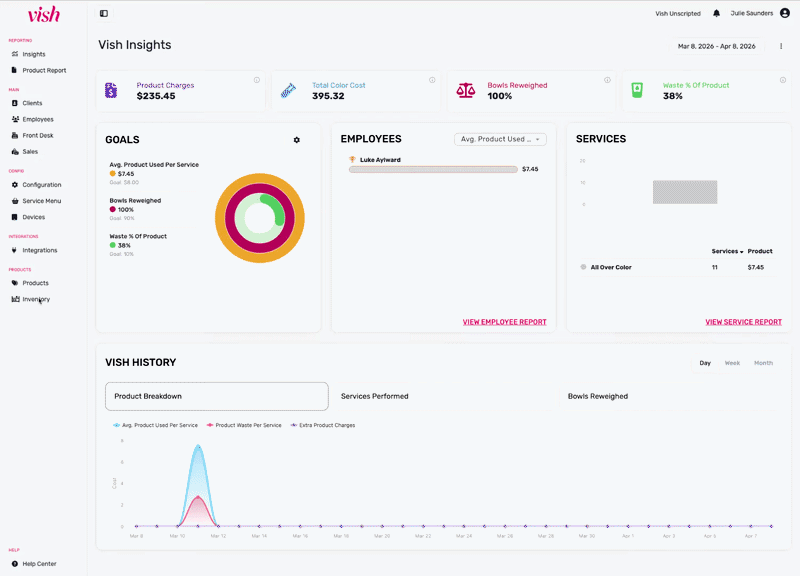Open the date range picker
The width and height of the screenshot is (800, 576).
[716, 46]
